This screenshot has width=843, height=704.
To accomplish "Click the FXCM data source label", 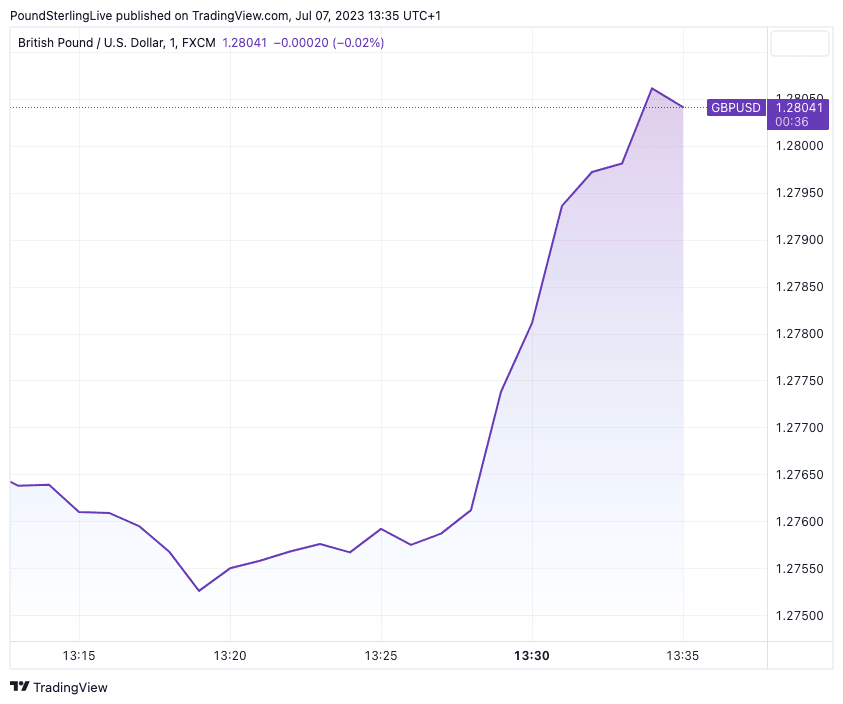I will (x=198, y=42).
